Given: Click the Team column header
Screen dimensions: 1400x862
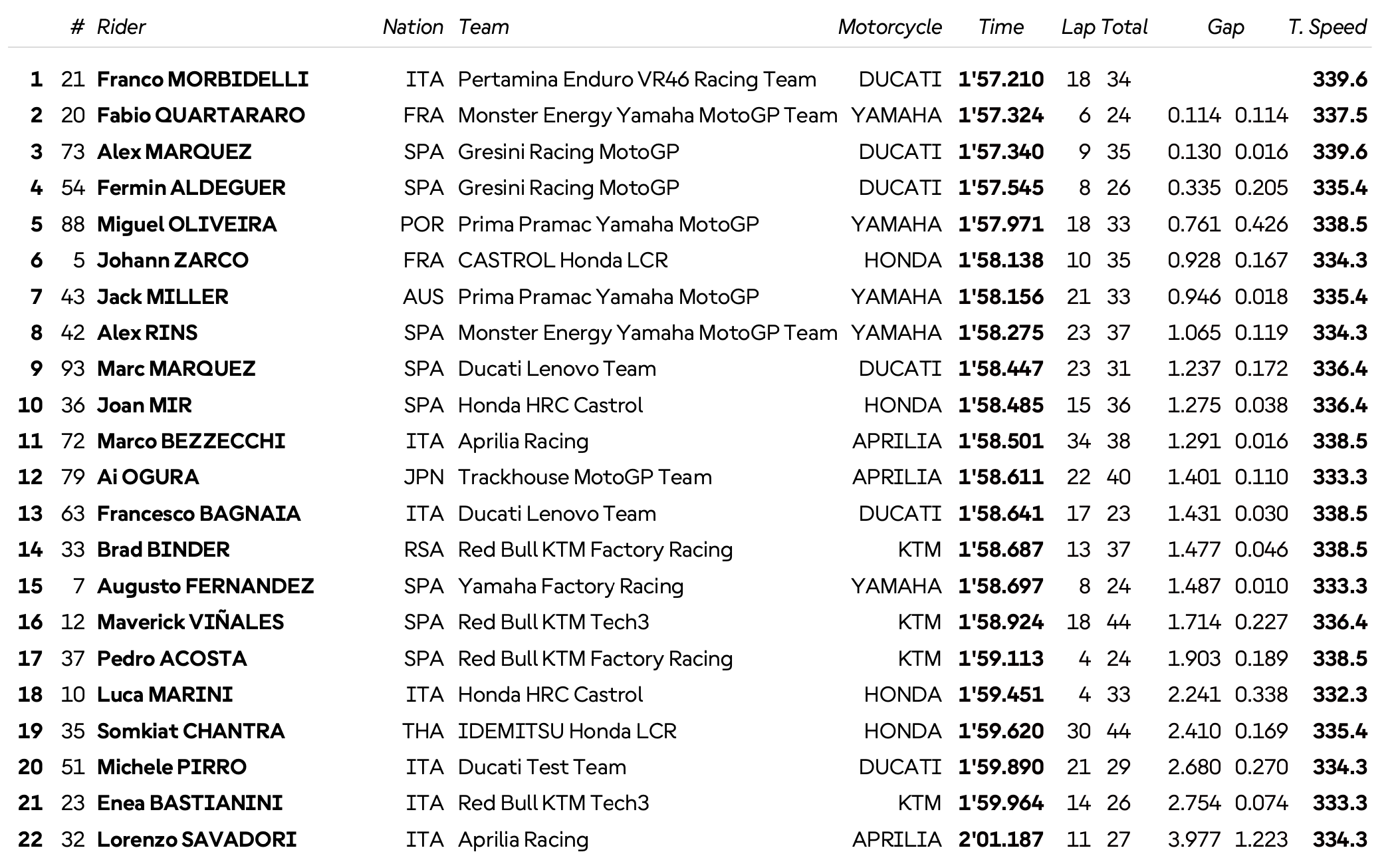Looking at the screenshot, I should point(483,27).
